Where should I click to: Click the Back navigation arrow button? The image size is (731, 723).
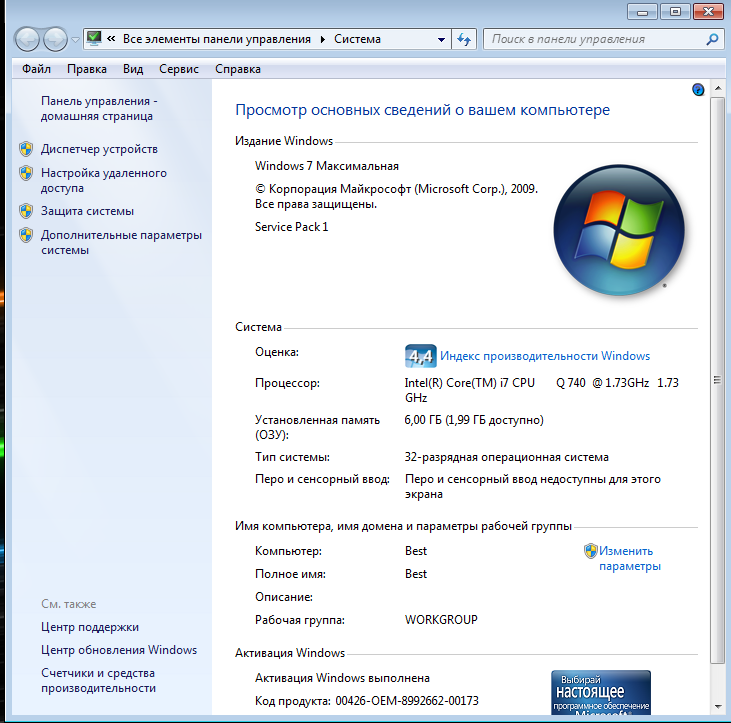(27, 39)
